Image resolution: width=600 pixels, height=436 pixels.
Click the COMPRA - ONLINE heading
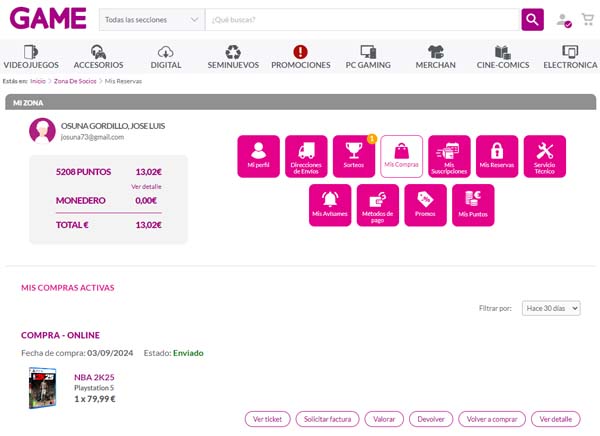pos(60,335)
